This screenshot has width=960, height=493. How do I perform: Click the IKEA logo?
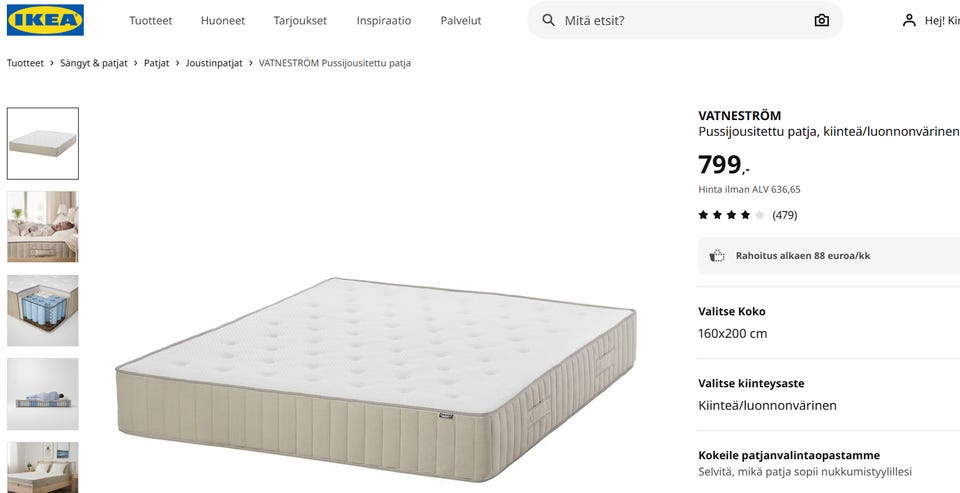45,20
